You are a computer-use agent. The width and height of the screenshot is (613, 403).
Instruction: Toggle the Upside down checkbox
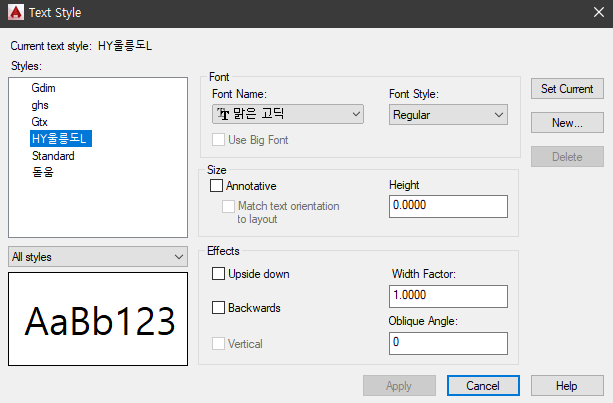pyautogui.click(x=218, y=274)
